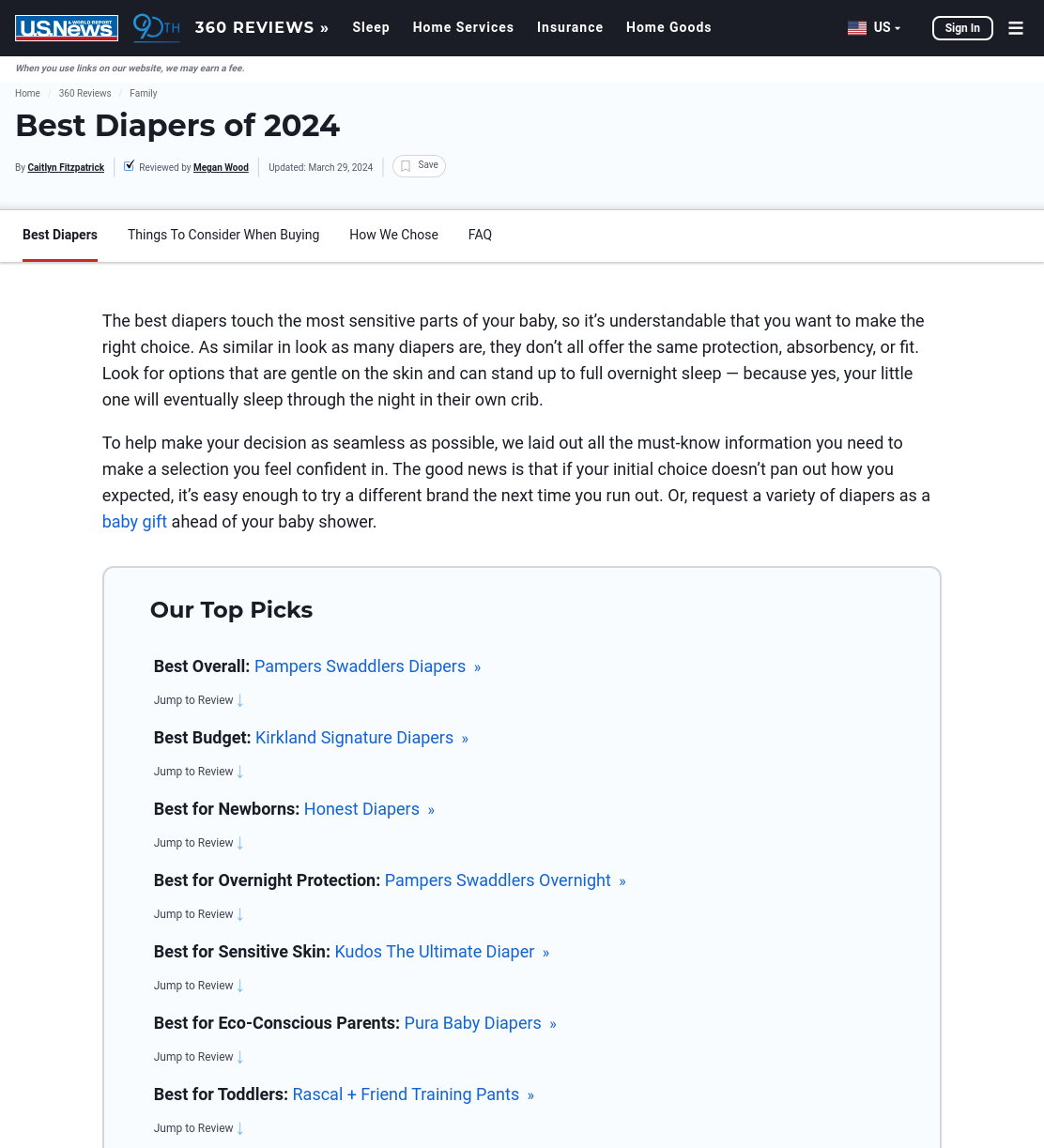Open the Pura Baby Diapers link
Viewport: 1044px width, 1148px height.
(480, 1023)
